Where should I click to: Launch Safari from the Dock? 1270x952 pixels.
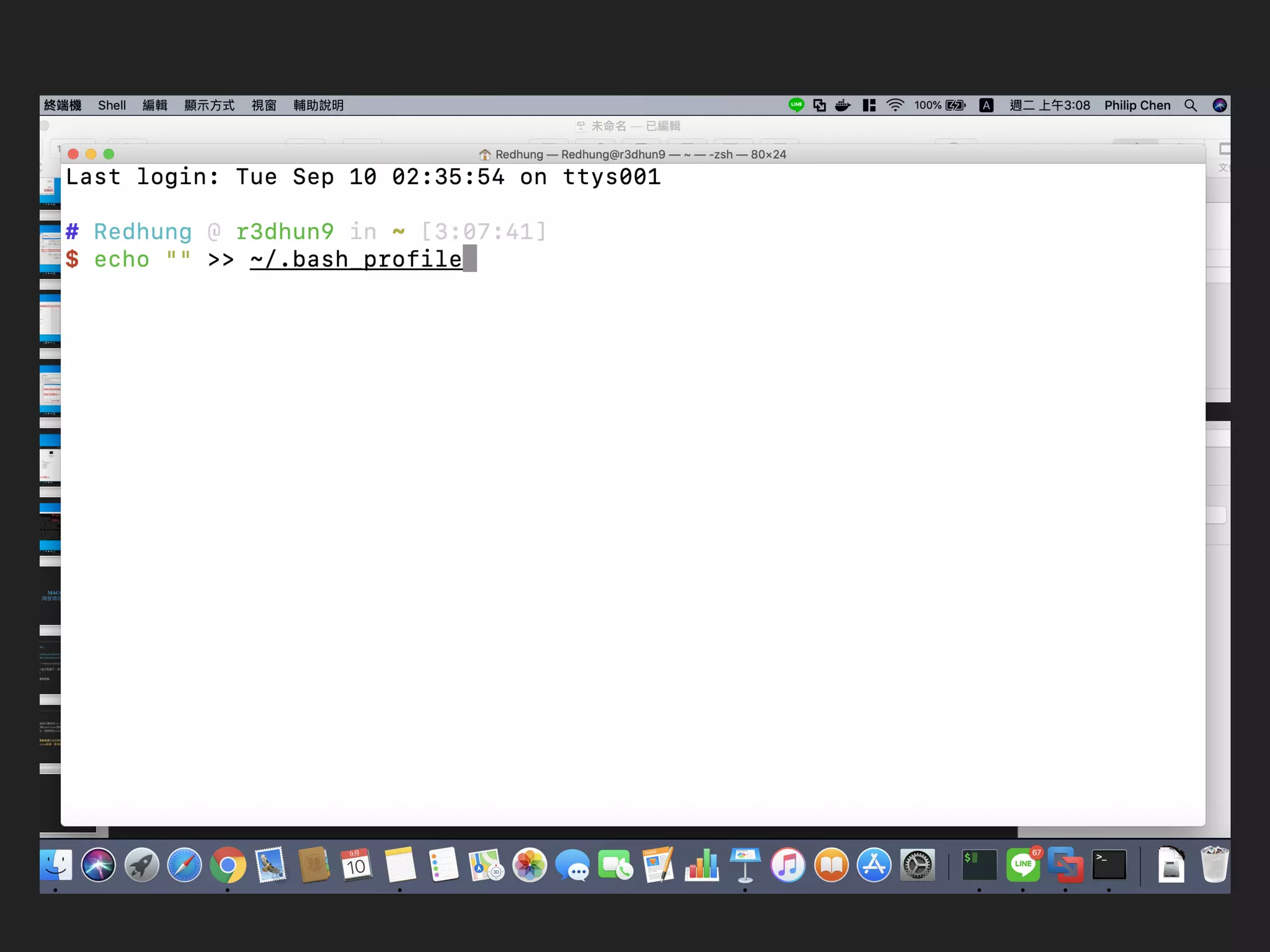pyautogui.click(x=185, y=865)
